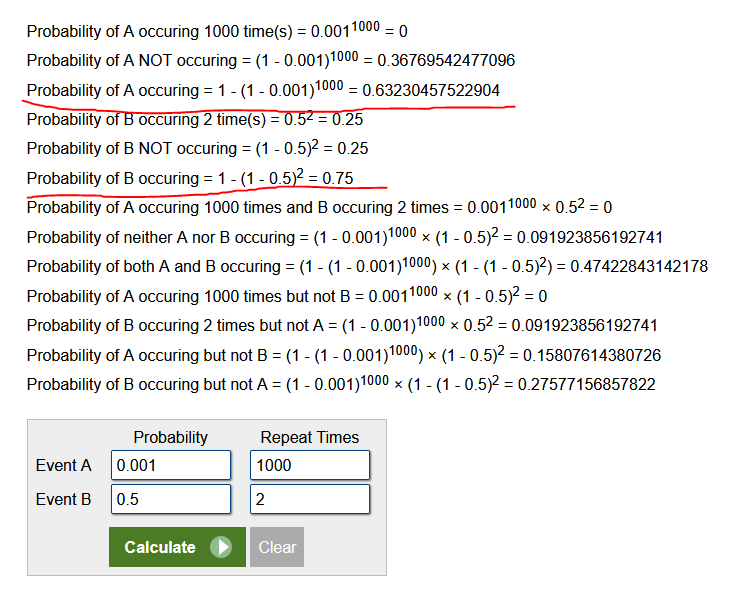Click the result 0.47422843142178 for both occuring
Image resolution: width=737 pixels, height=606 pixels.
click(639, 267)
